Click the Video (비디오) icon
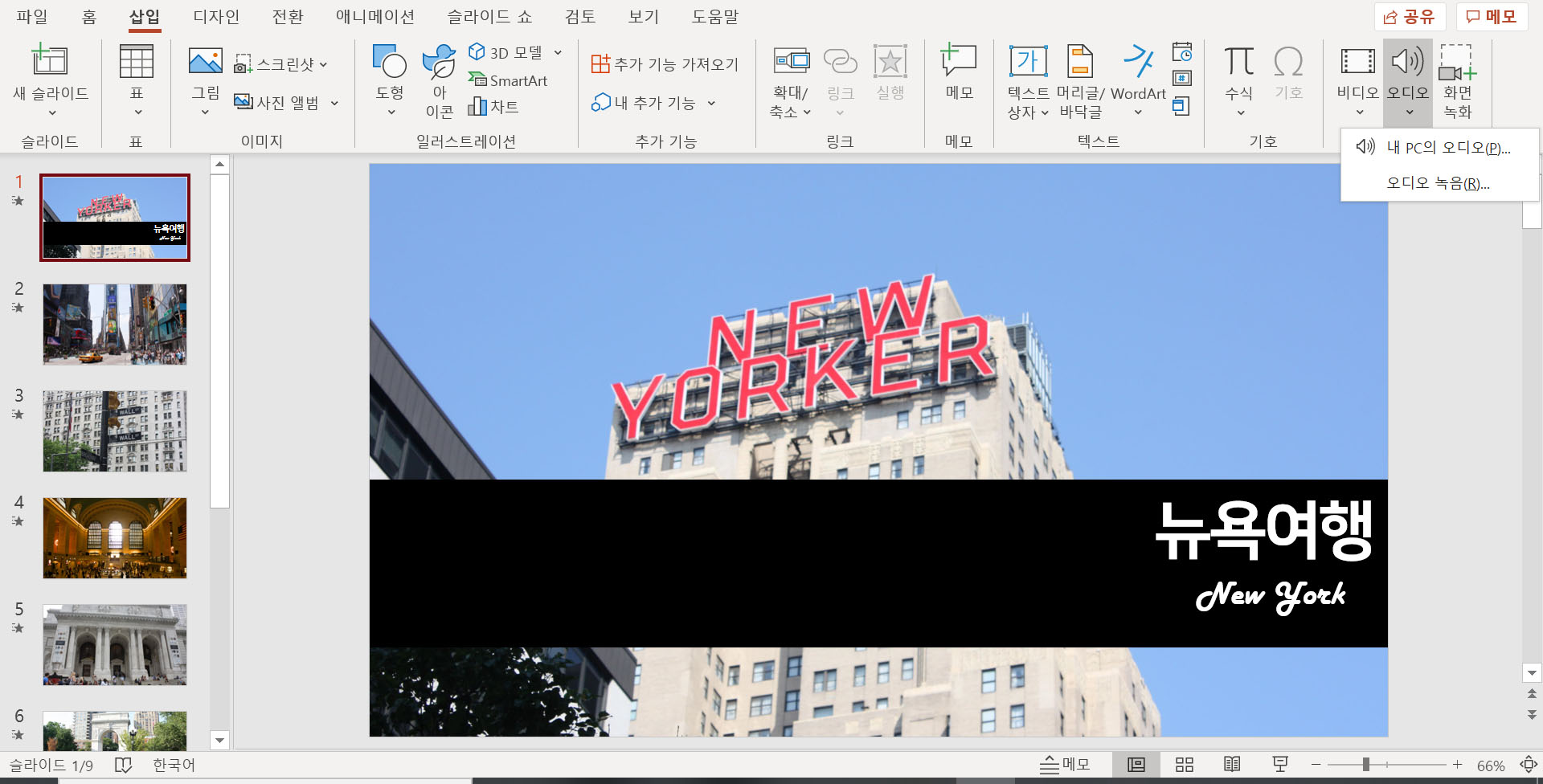The image size is (1543, 784). tap(1357, 61)
